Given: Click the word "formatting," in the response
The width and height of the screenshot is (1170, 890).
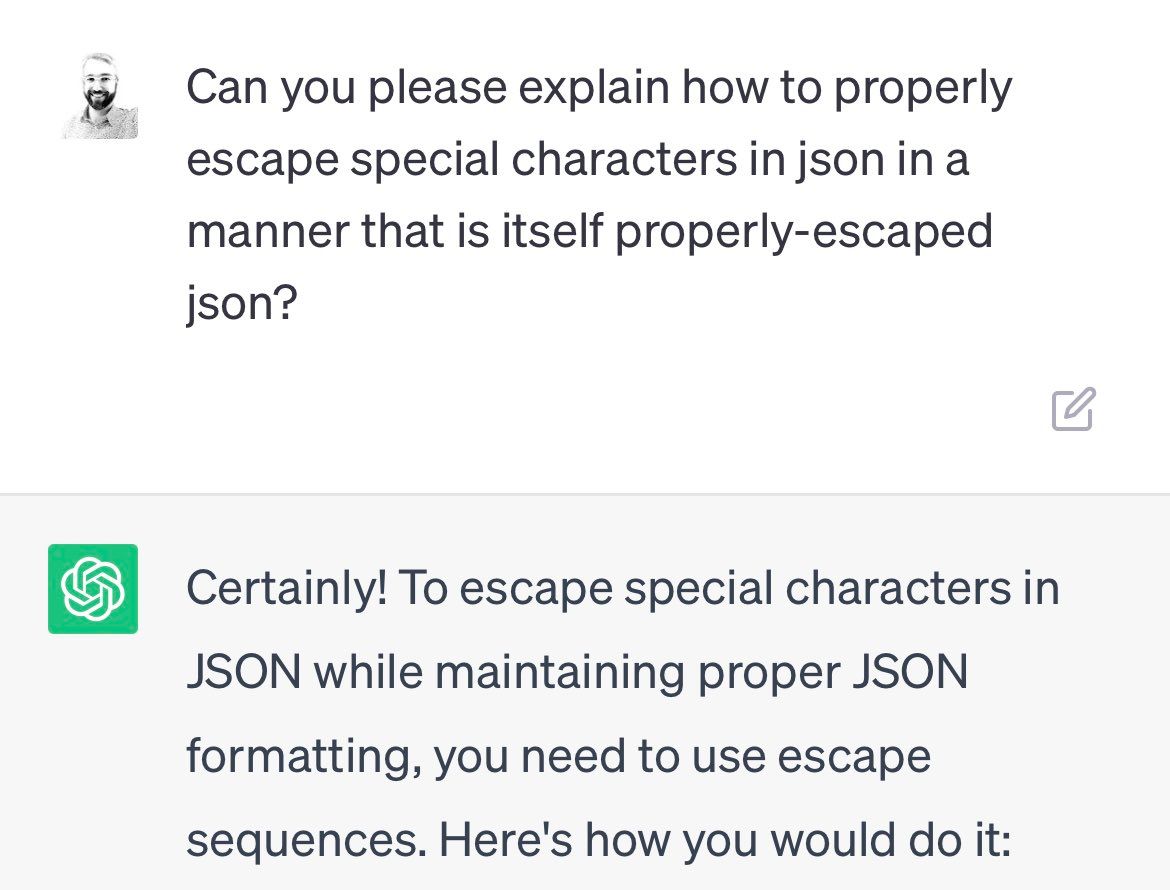Looking at the screenshot, I should [302, 756].
